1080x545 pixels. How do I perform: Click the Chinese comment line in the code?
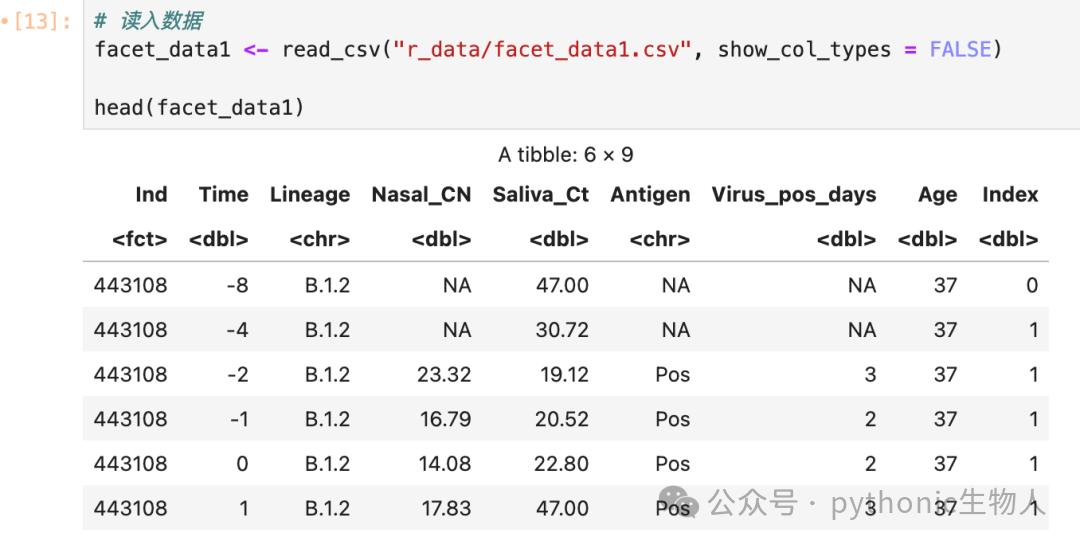(148, 21)
